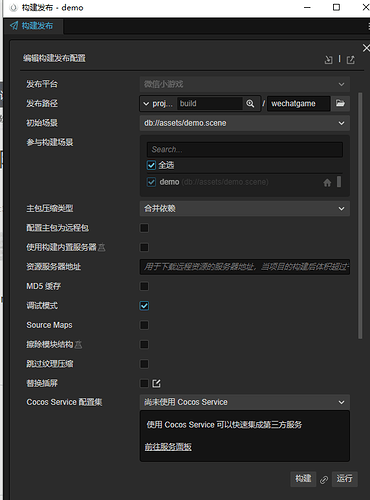The height and width of the screenshot is (500, 370).
Task: Enable 跳过纹理压缩 checkbox
Action: [144, 364]
